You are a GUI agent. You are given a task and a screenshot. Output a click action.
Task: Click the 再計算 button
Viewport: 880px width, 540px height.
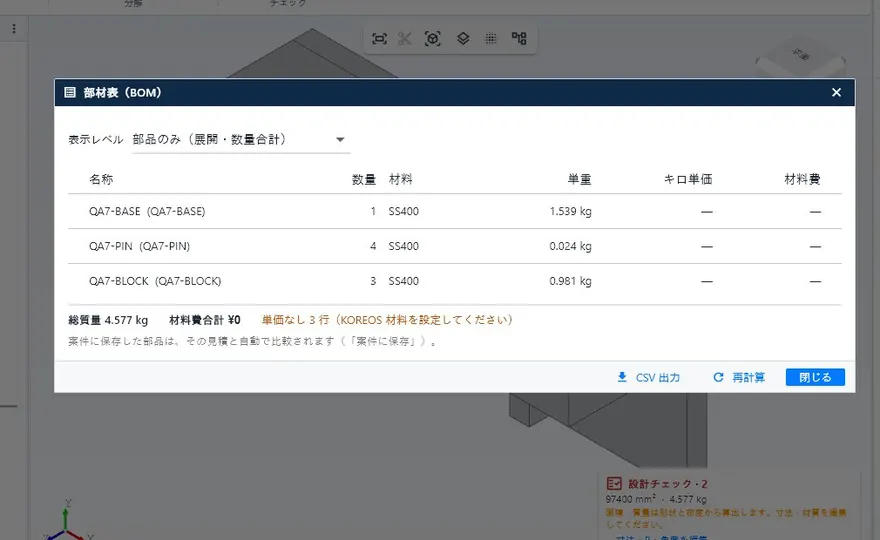739,377
